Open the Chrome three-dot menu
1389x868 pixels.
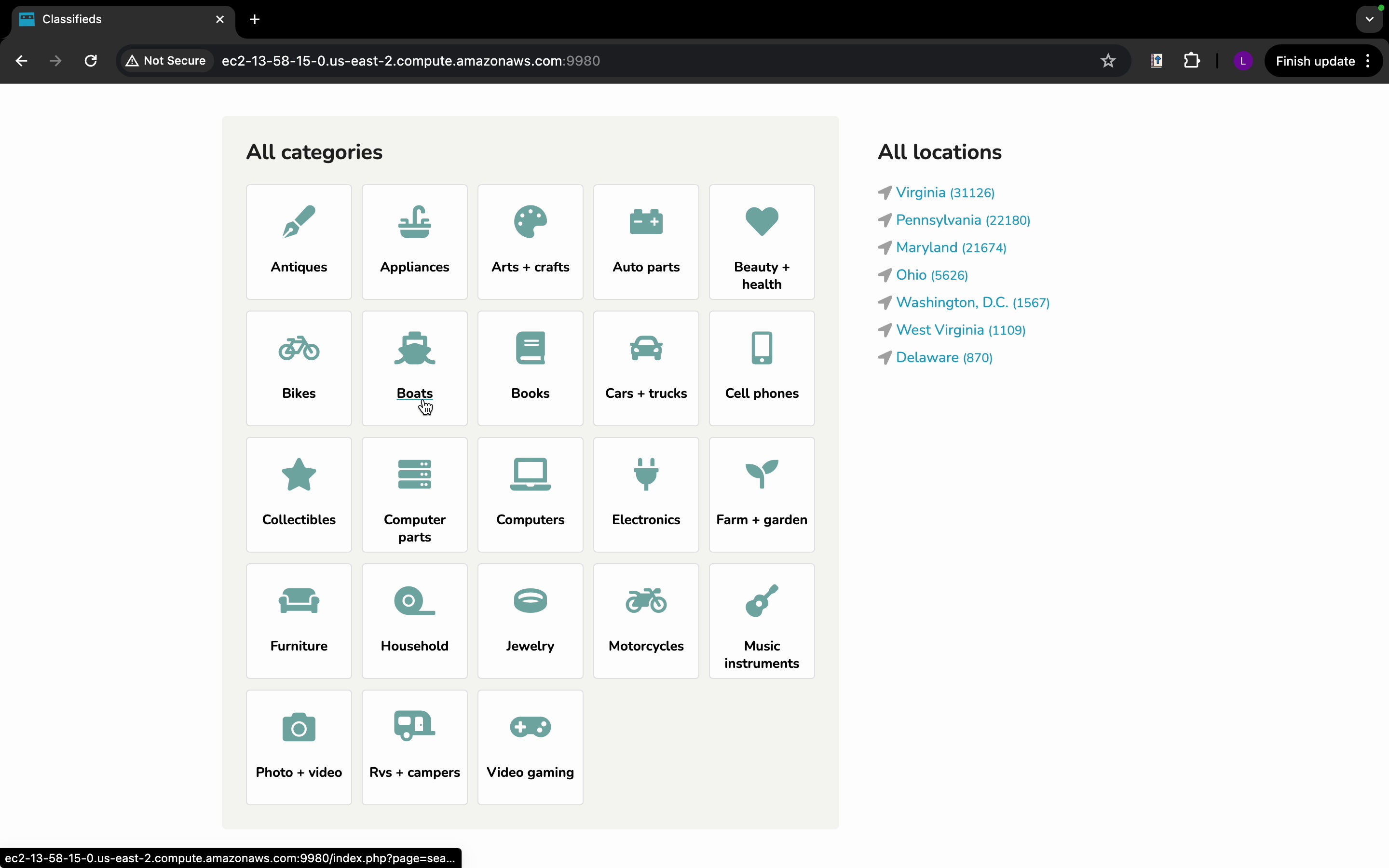coord(1368,61)
